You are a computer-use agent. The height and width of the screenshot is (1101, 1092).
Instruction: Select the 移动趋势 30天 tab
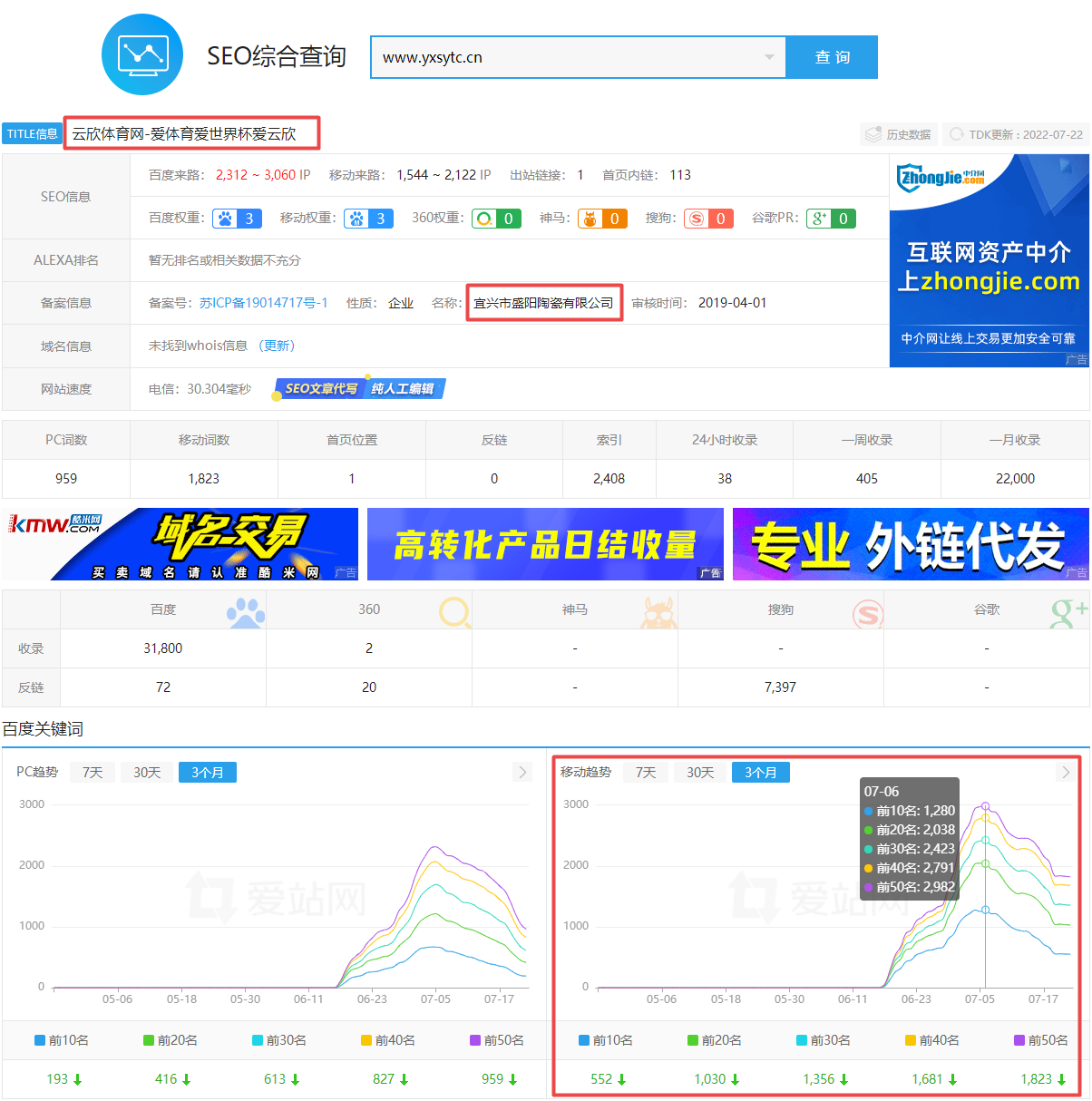click(x=700, y=773)
